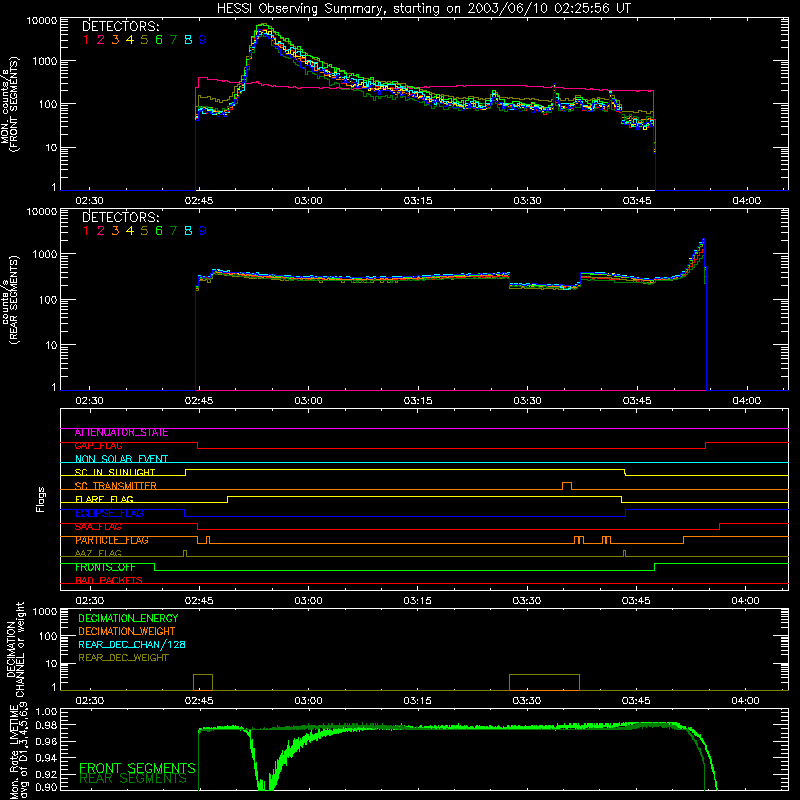Click the PARTICLE_FLAG label
The image size is (800, 800).
[x=112, y=540]
